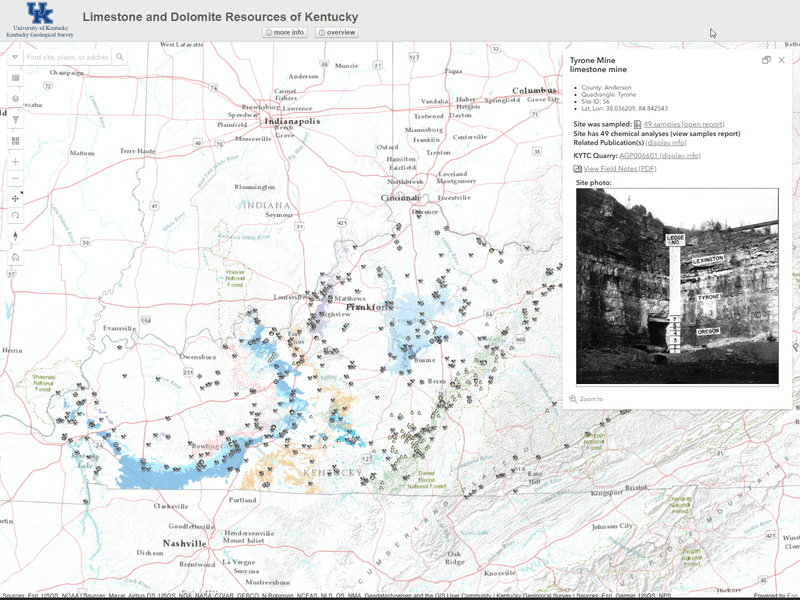Open the overview button at the top

pyautogui.click(x=339, y=31)
